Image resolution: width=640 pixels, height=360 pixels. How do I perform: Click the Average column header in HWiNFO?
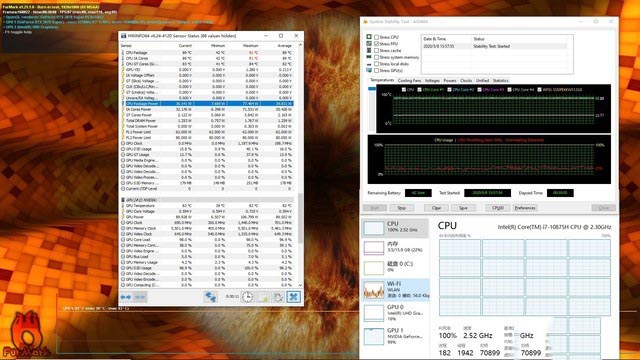(x=284, y=46)
